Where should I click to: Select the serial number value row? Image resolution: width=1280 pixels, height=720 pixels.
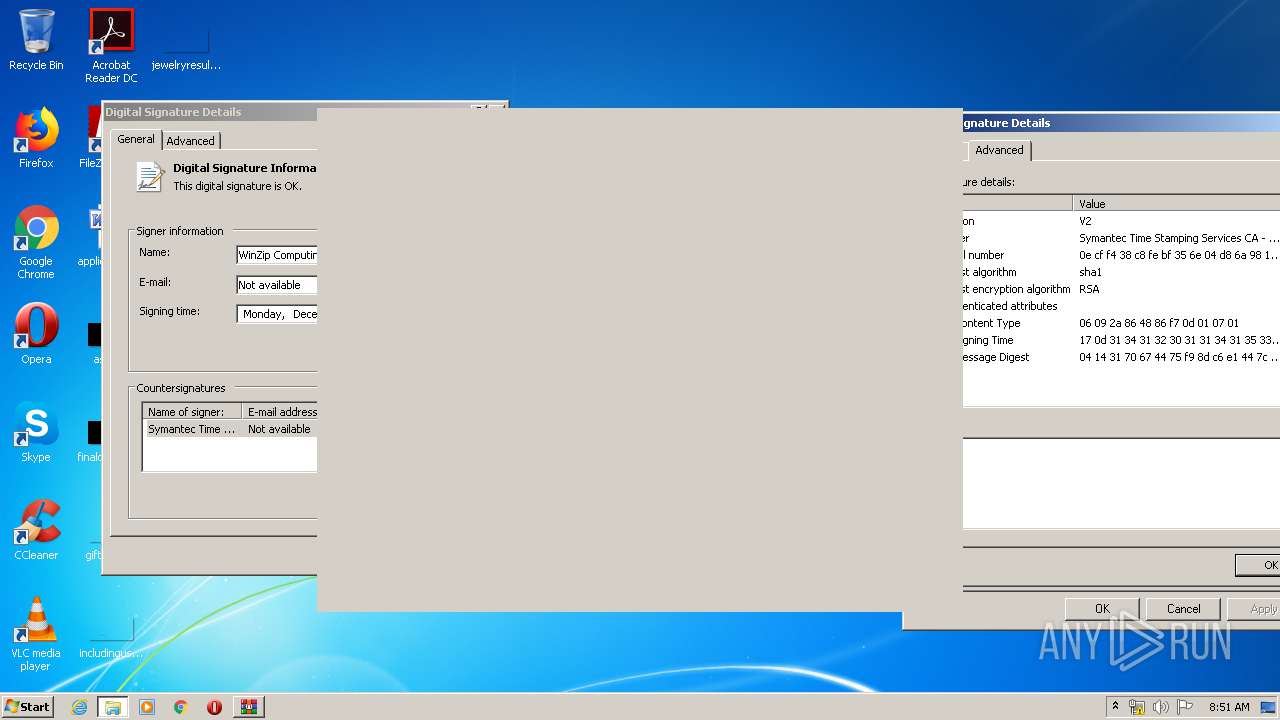point(1121,255)
